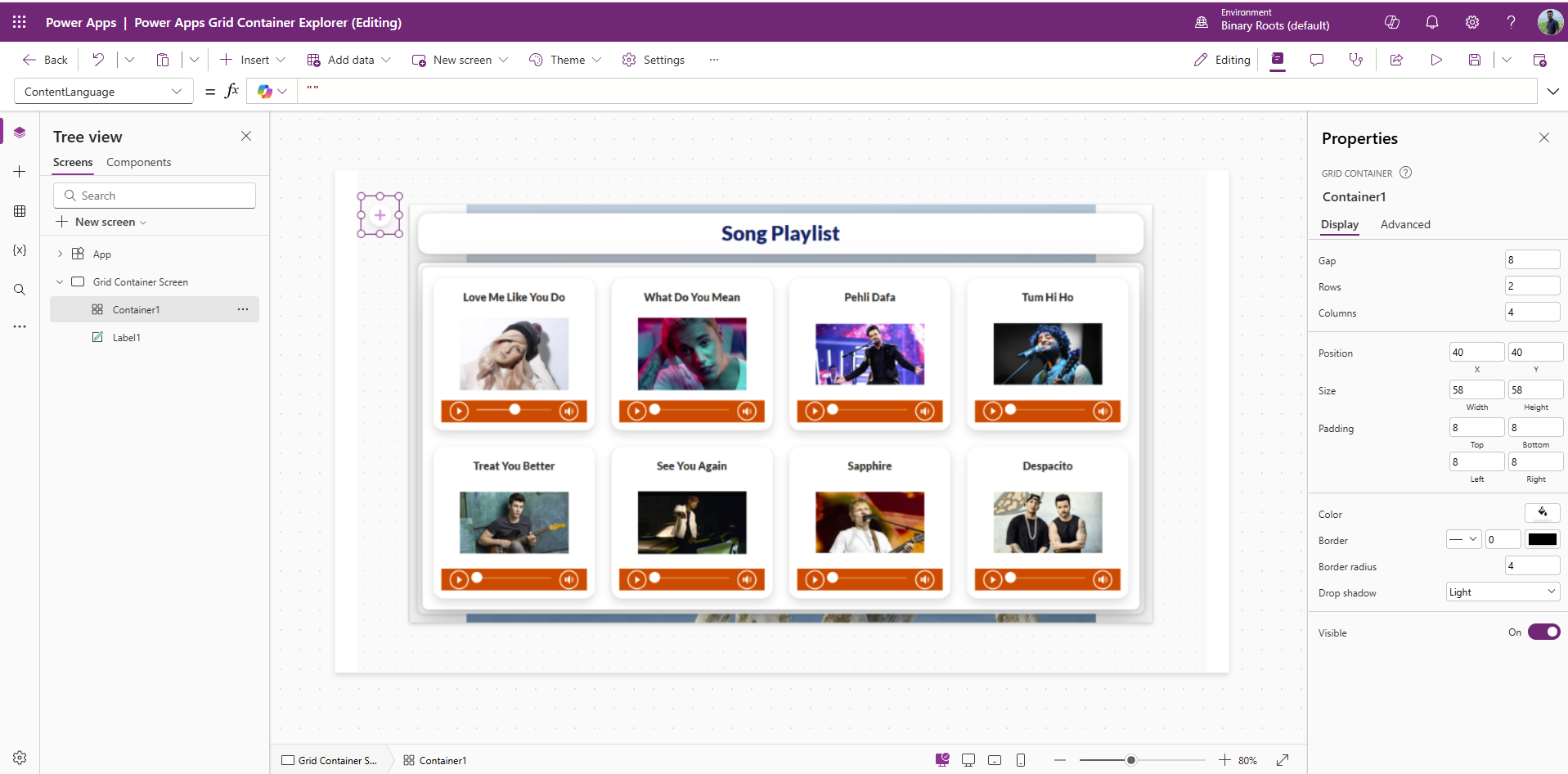
Task: Expand the formula bar chevron
Action: click(1553, 91)
